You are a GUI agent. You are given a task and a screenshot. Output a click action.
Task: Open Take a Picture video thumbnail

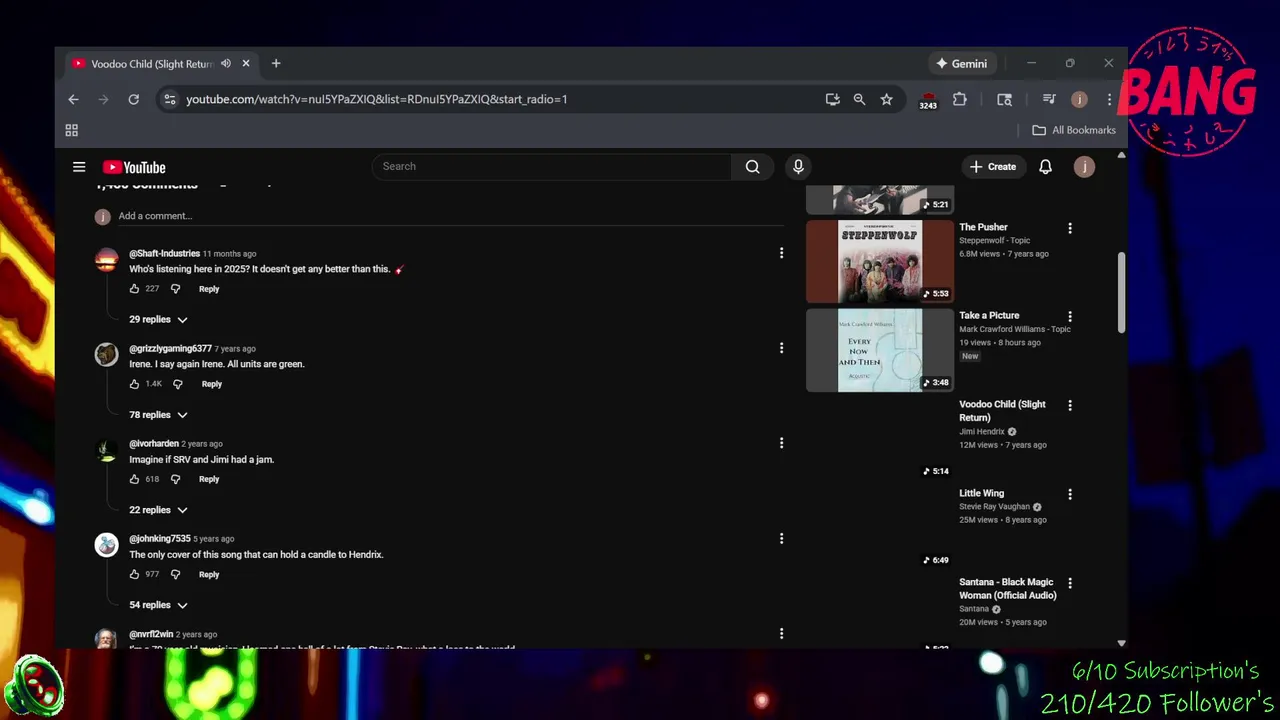point(880,350)
